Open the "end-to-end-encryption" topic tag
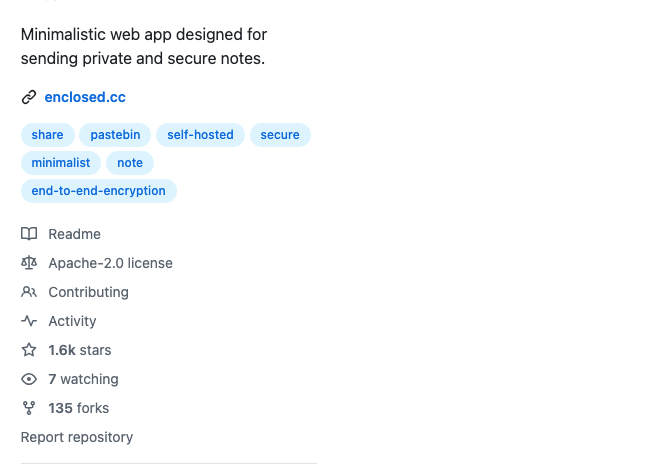The image size is (646, 469). 98,191
